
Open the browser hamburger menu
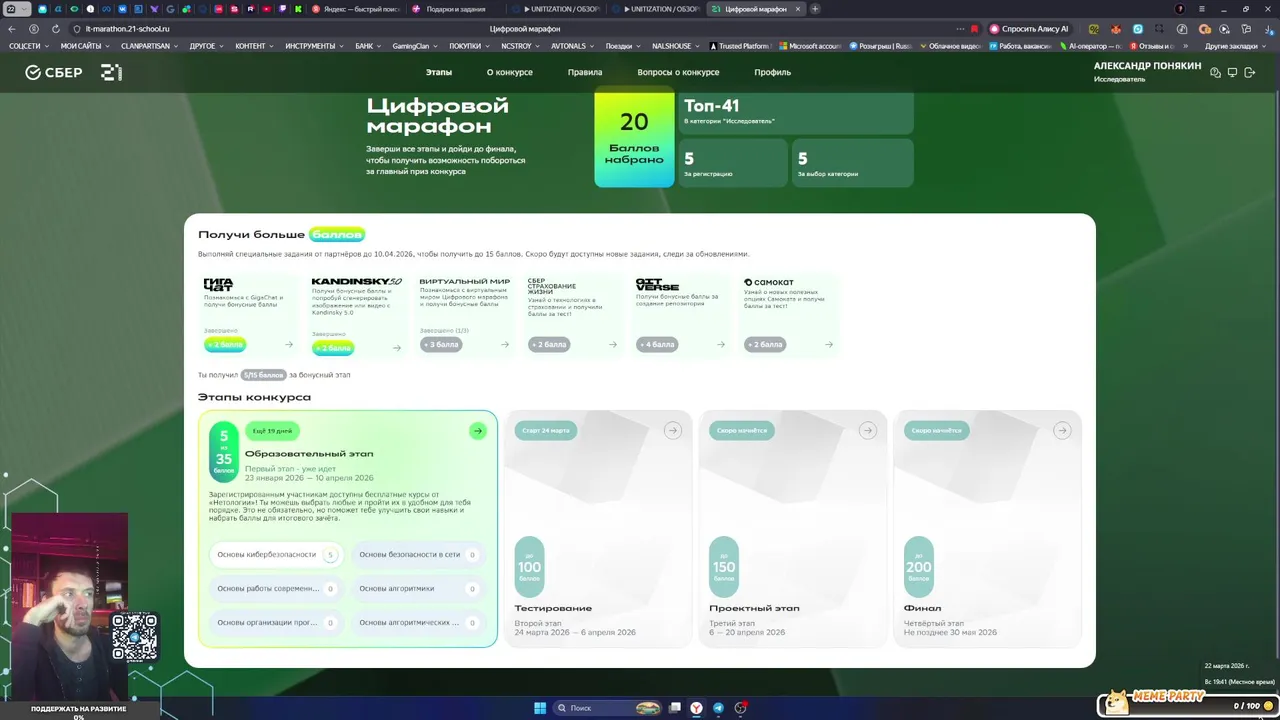1203,9
